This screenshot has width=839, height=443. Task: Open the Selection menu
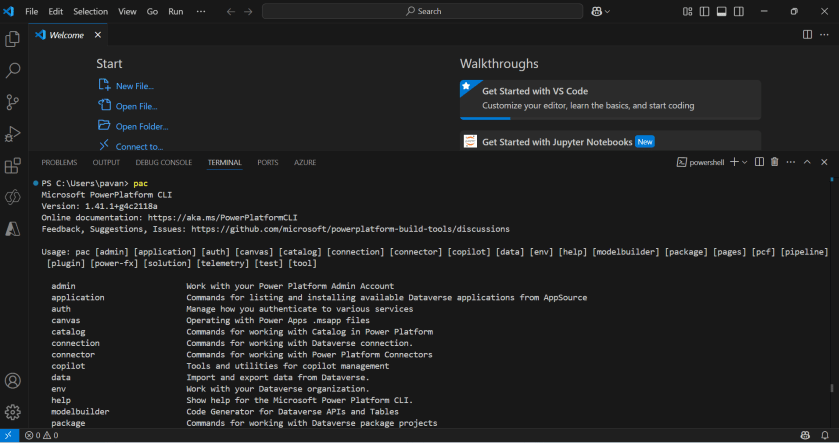point(90,11)
